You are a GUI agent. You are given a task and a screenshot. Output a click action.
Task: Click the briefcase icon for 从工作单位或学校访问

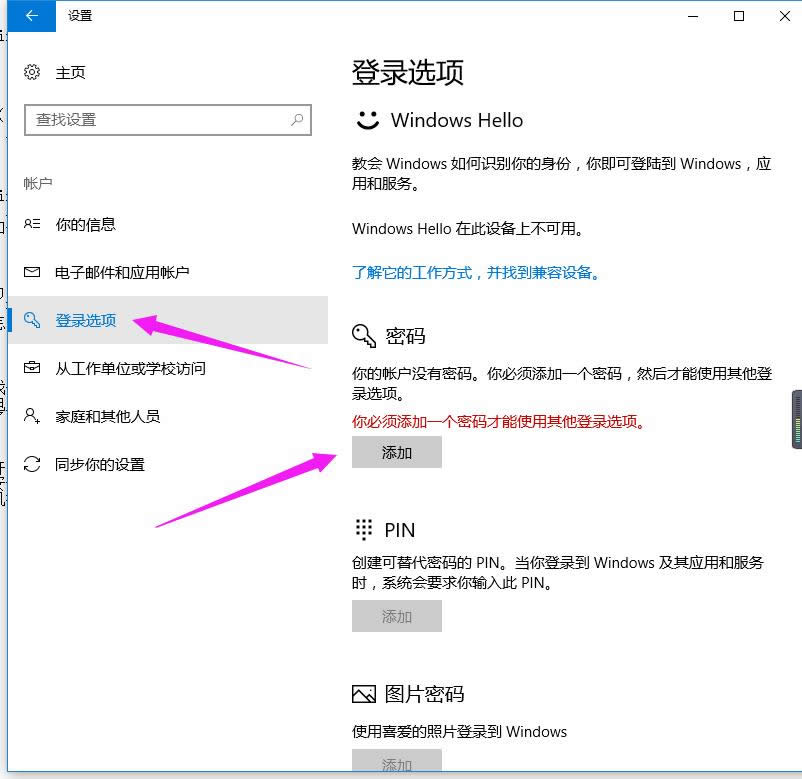tap(30, 368)
